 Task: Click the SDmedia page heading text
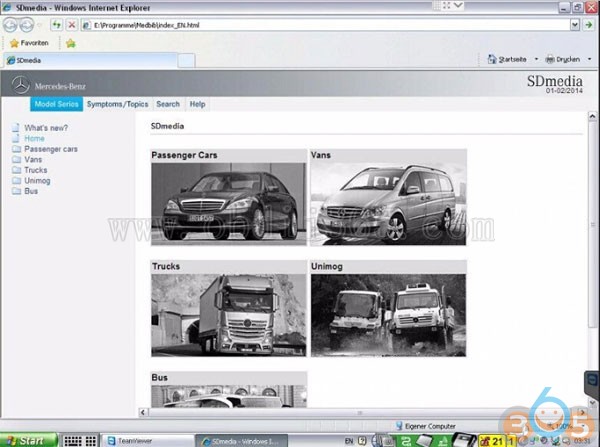[x=167, y=126]
